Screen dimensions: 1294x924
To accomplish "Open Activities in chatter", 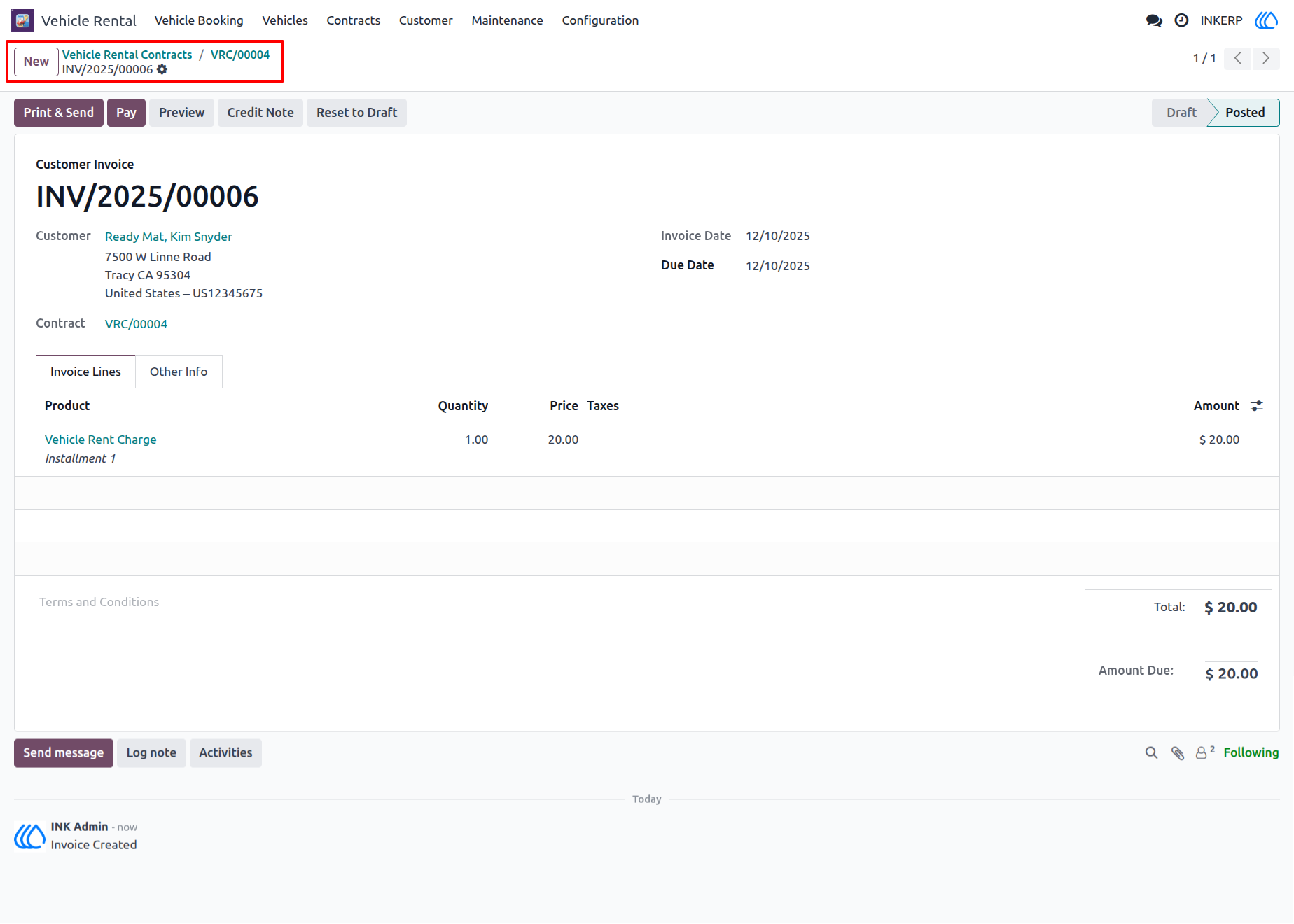I will pyautogui.click(x=225, y=753).
